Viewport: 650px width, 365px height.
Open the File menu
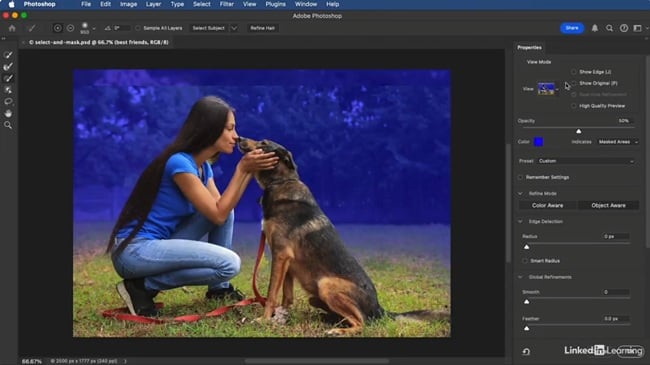click(86, 4)
